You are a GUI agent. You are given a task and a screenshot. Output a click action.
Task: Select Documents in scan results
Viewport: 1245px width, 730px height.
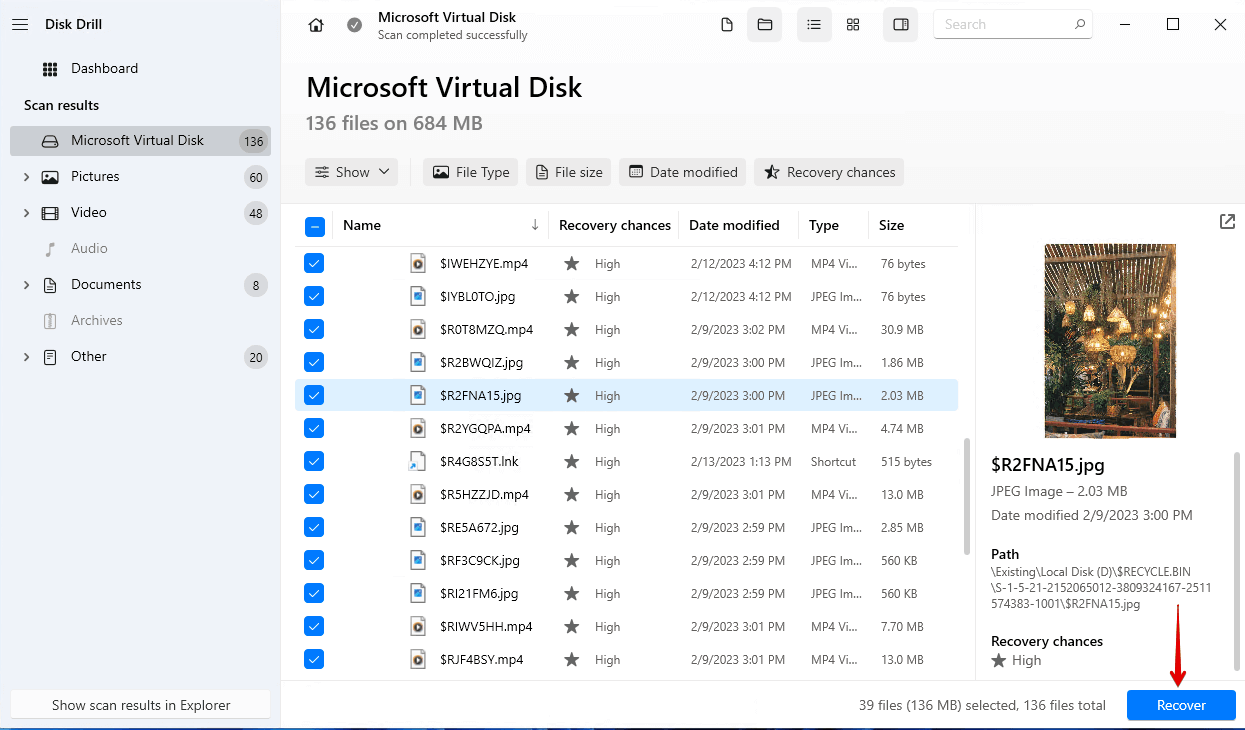(x=106, y=285)
